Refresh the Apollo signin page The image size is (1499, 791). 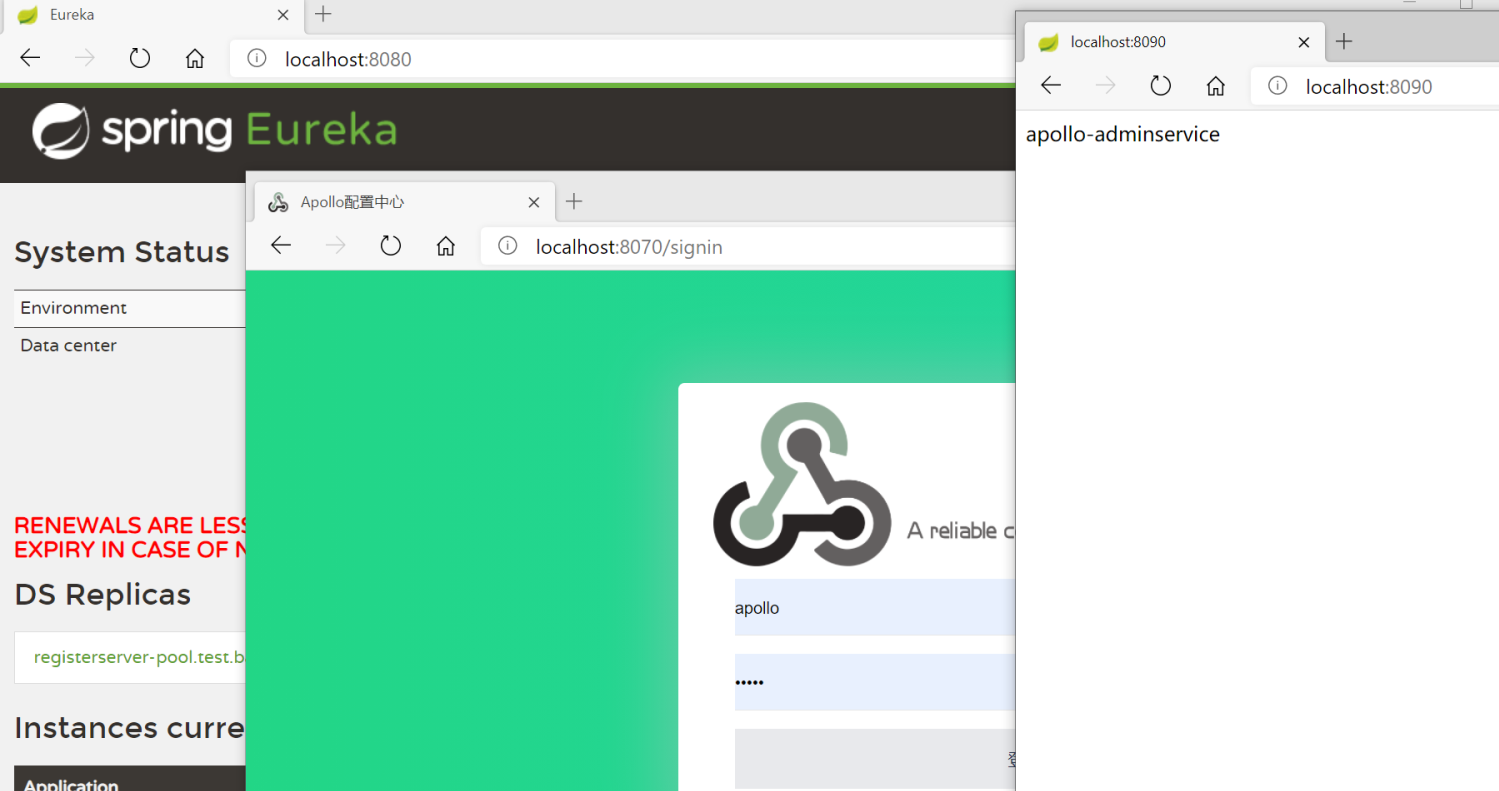tap(391, 245)
